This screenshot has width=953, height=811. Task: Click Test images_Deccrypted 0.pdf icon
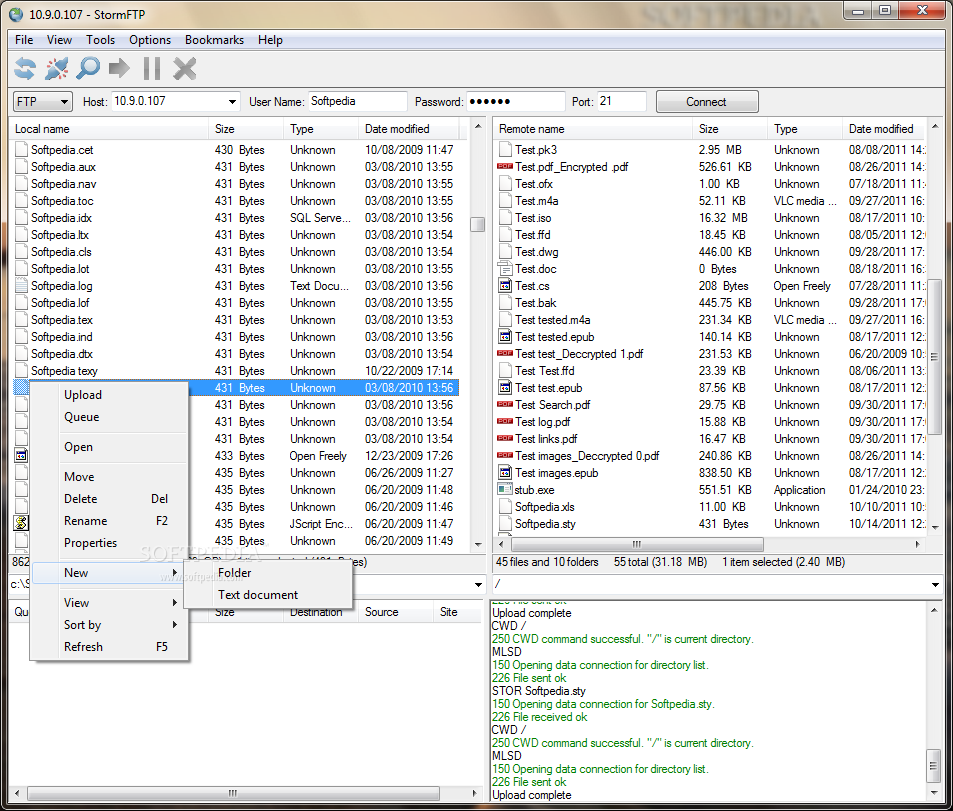(x=504, y=455)
